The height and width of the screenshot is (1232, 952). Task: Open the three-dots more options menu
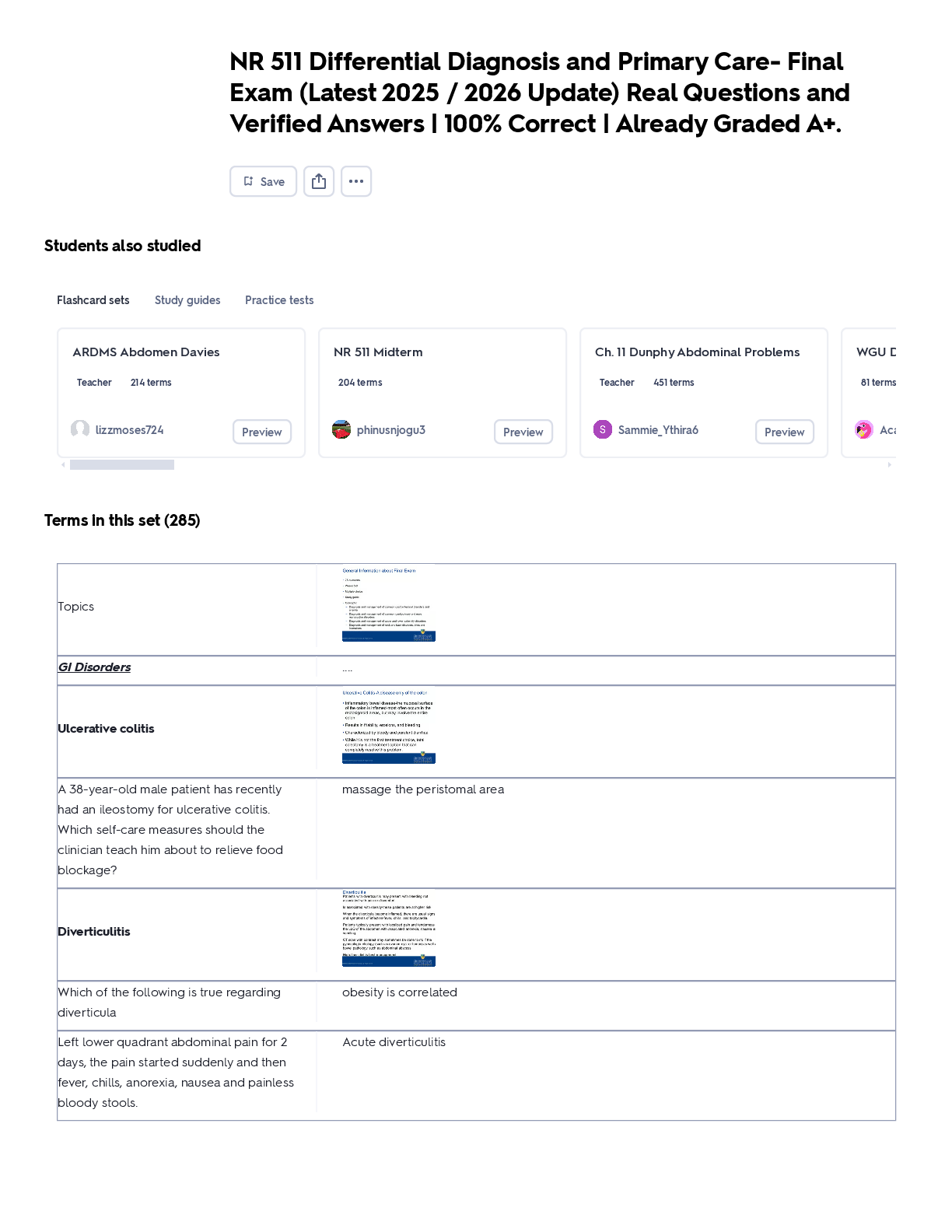(x=356, y=181)
